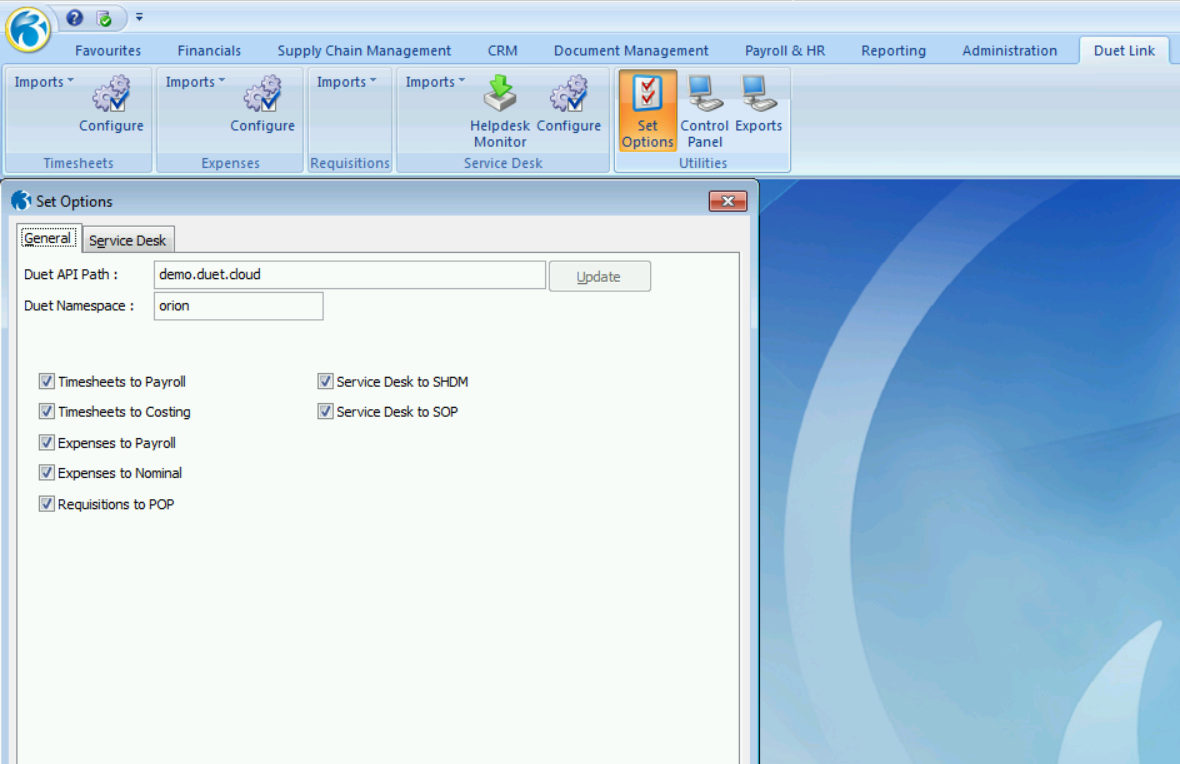
Task: Expand the Requisitions Imports dropdown
Action: coord(347,81)
